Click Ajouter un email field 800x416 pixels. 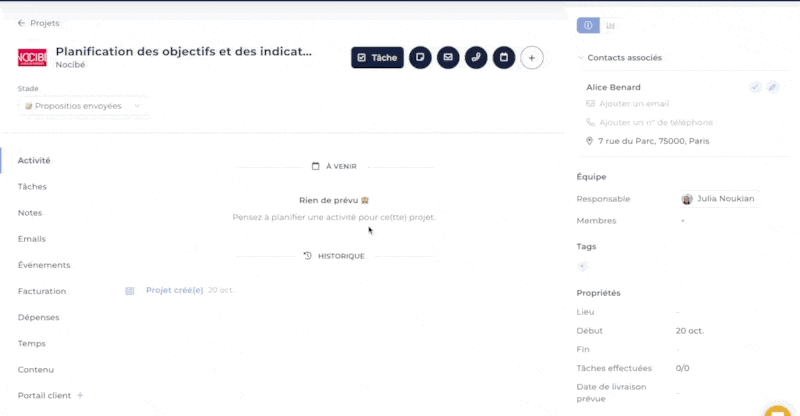[x=634, y=104]
